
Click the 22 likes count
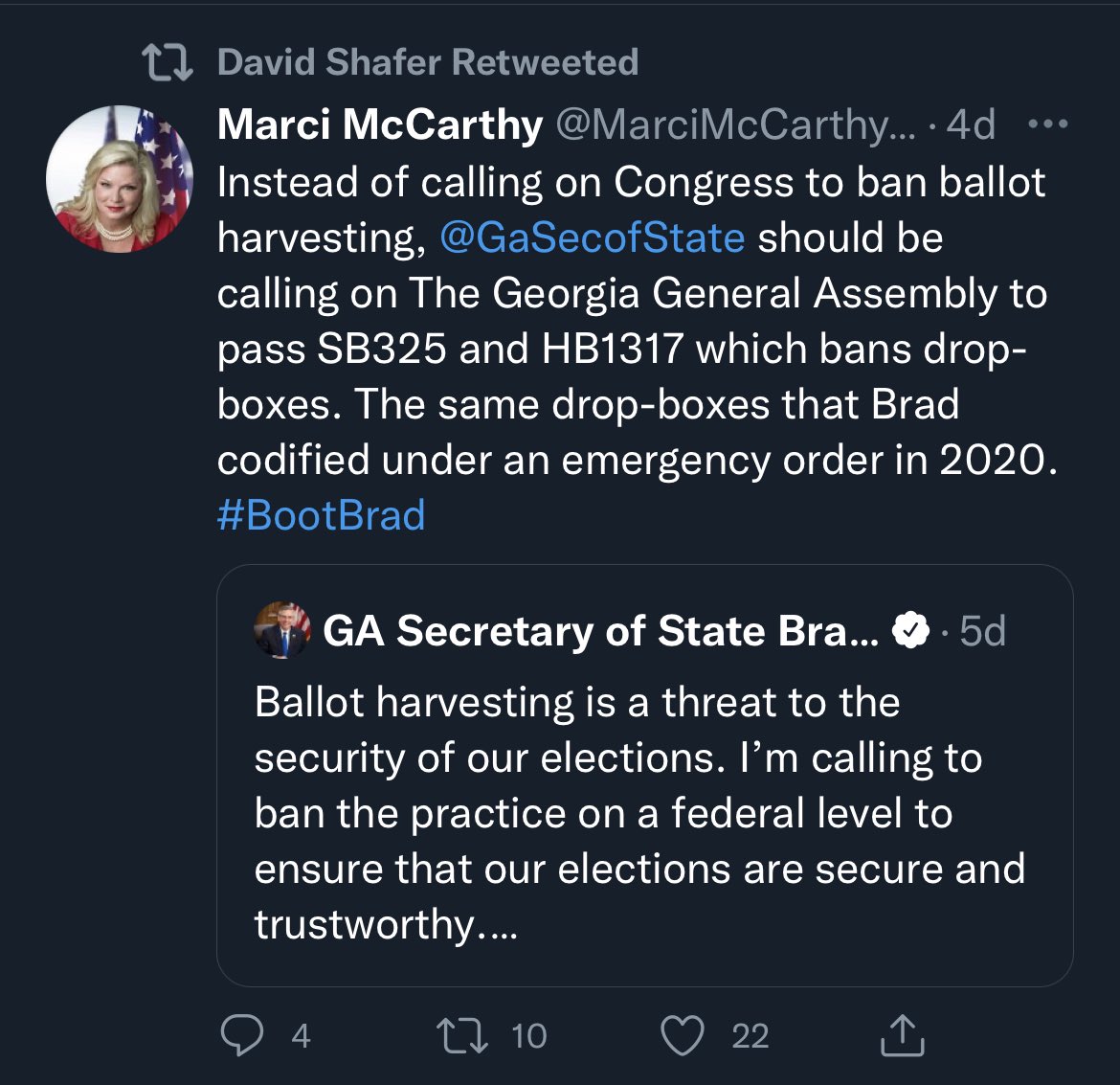pyautogui.click(x=750, y=1036)
